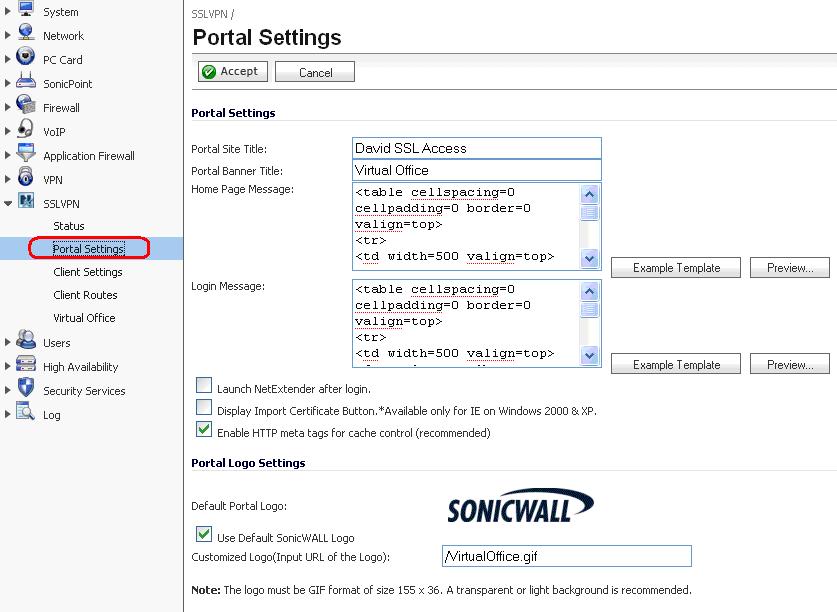This screenshot has width=837, height=612.
Task: Expand the System menu arrow
Action: tap(7, 11)
